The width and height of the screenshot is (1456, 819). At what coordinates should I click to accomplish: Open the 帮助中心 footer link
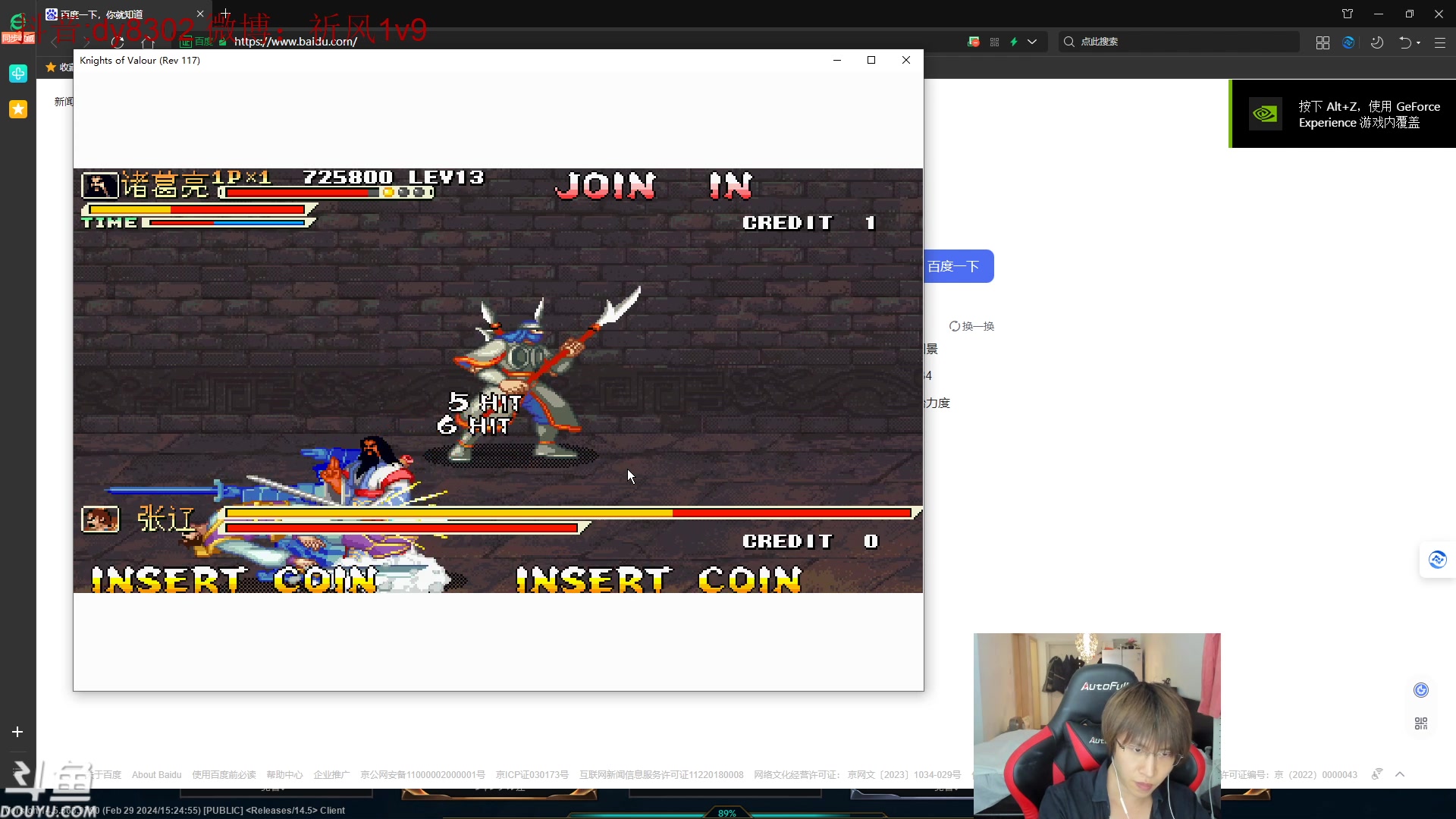click(x=284, y=775)
